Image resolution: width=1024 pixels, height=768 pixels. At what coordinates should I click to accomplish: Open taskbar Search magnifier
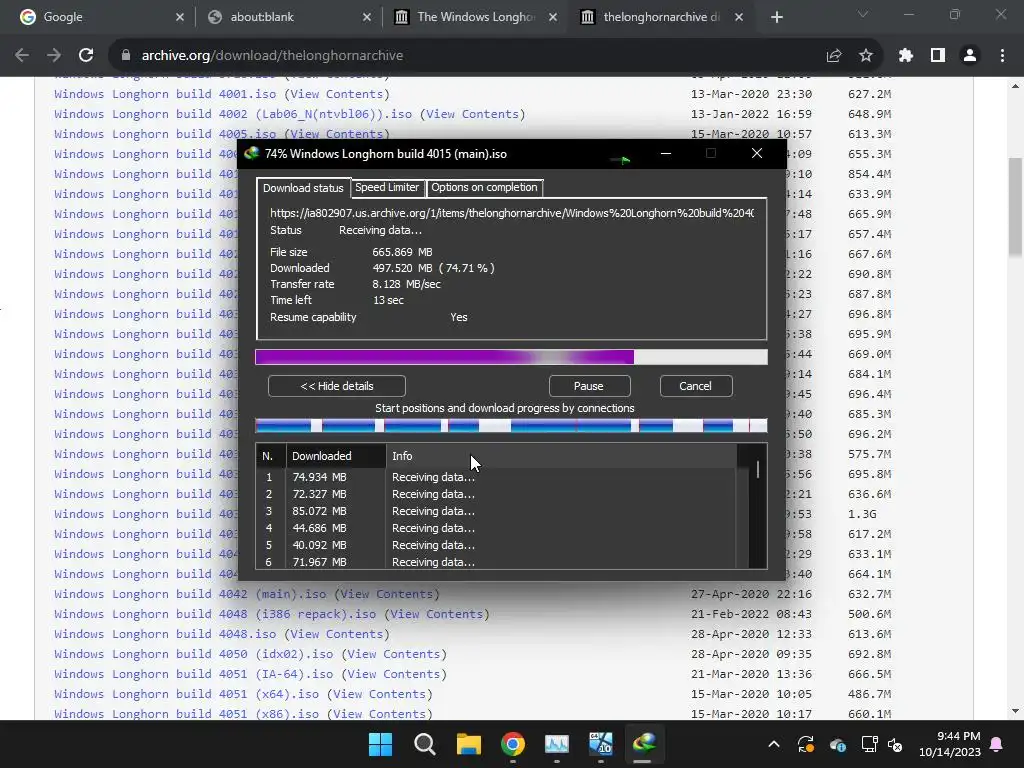point(424,744)
